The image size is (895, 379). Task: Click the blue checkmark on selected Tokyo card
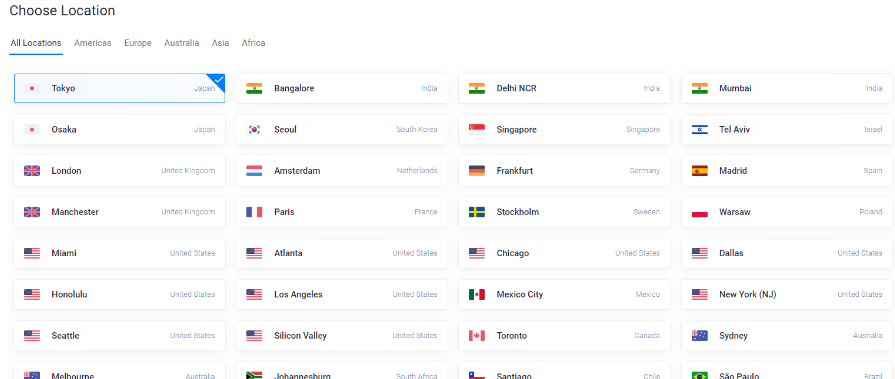(x=219, y=80)
